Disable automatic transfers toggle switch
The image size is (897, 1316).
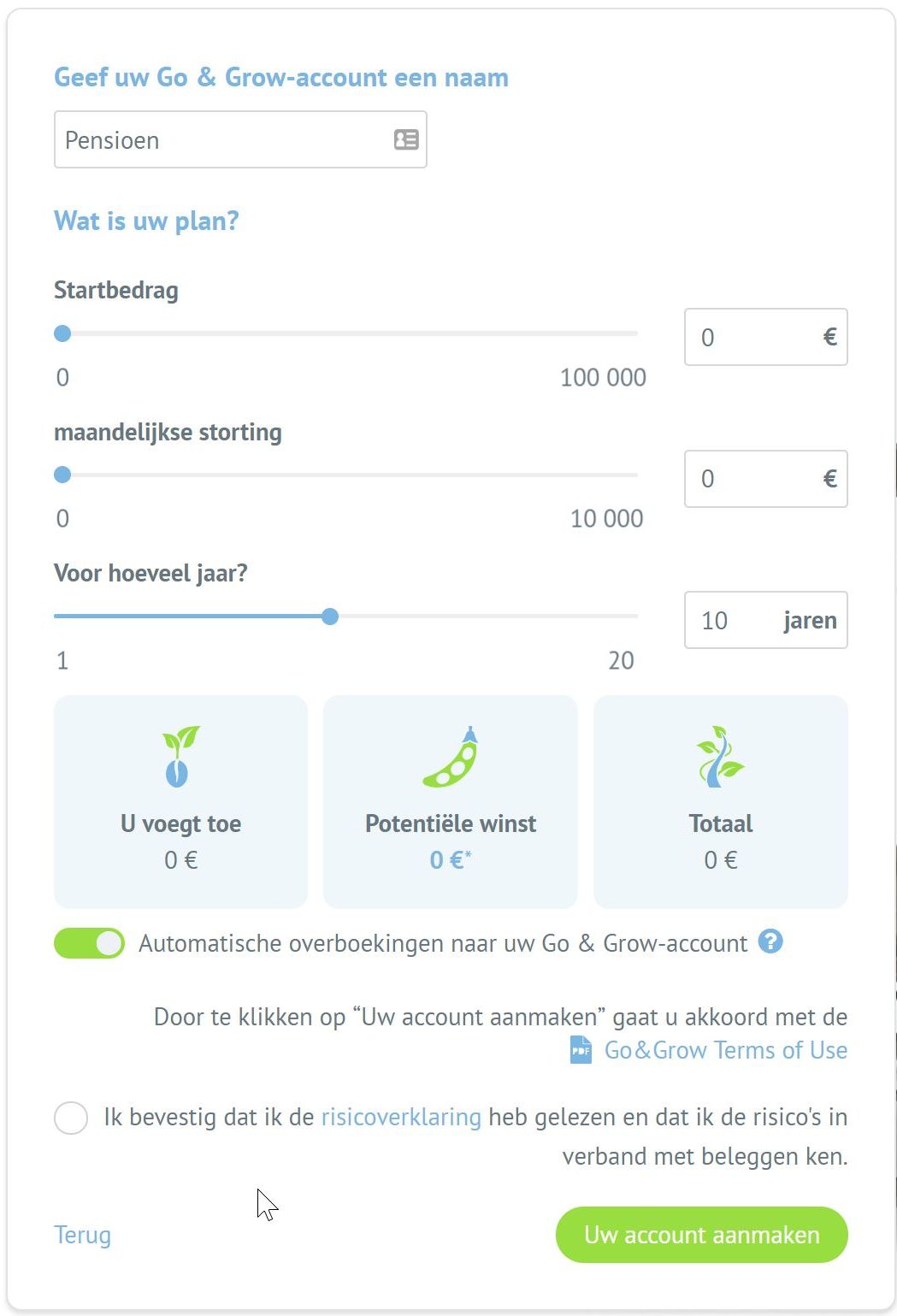coord(89,943)
